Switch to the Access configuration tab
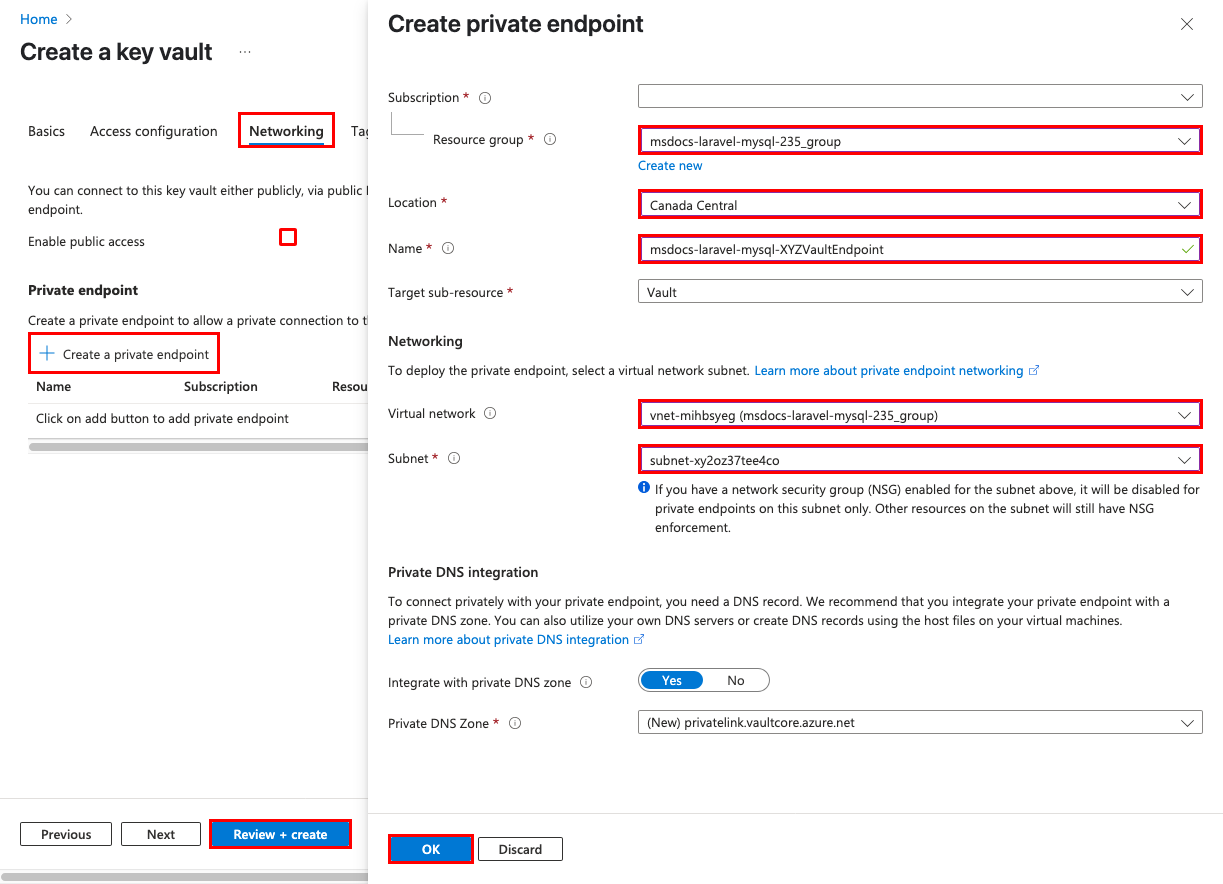The width and height of the screenshot is (1223, 884). pyautogui.click(x=154, y=131)
